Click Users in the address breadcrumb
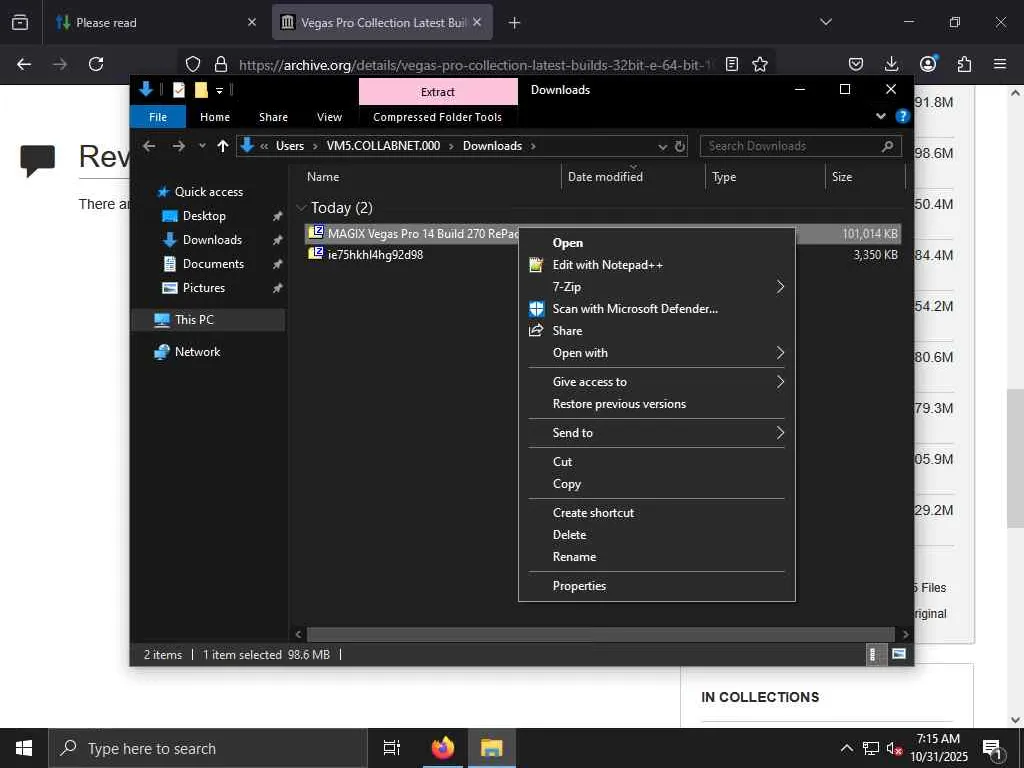1024x768 pixels. (289, 146)
